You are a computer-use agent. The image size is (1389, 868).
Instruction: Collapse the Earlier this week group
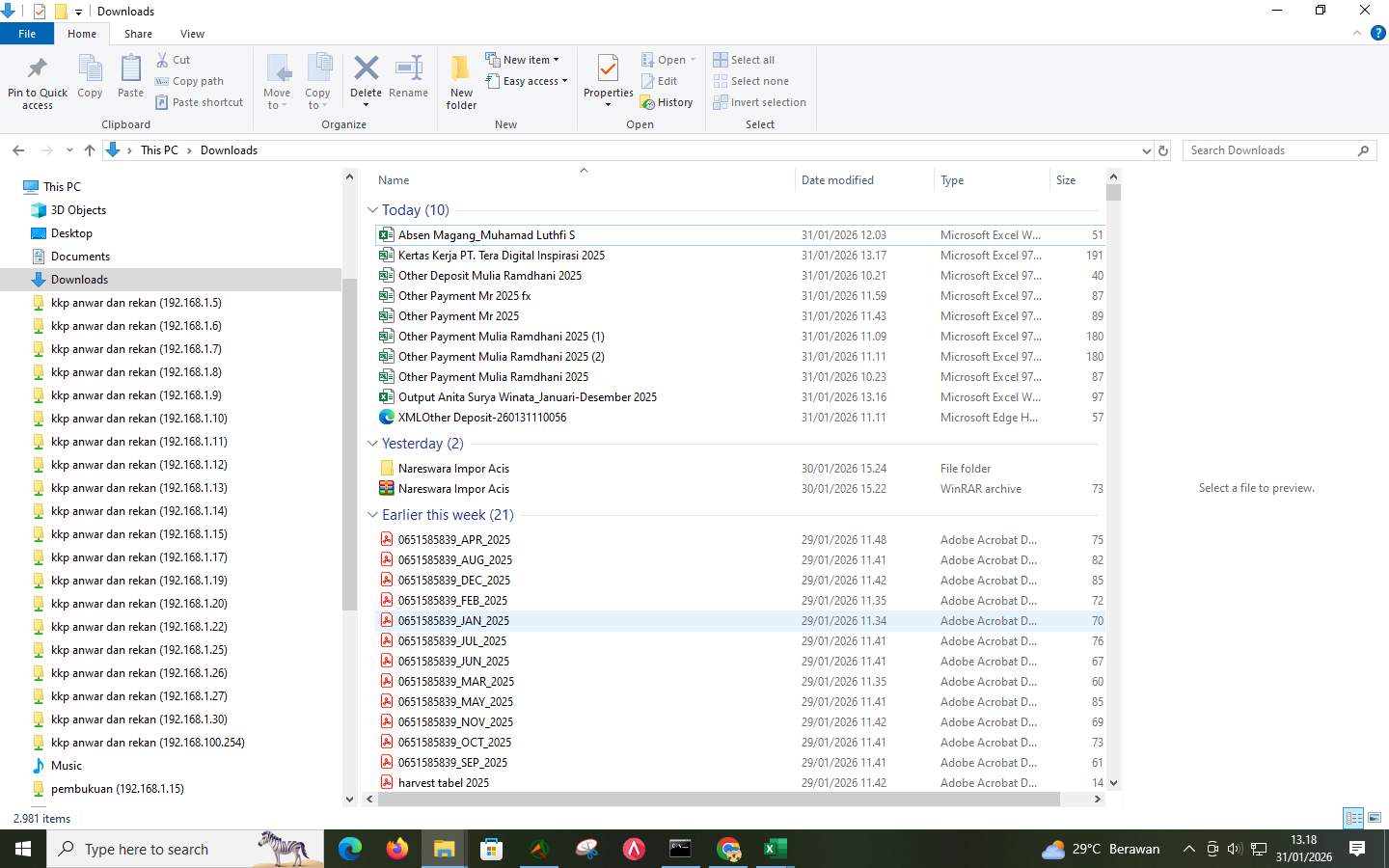pos(372,514)
